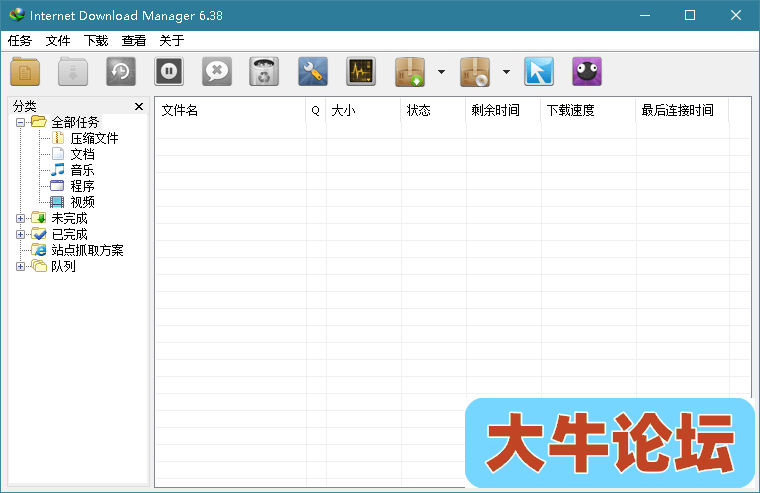Image resolution: width=760 pixels, height=493 pixels.
Task: Click the stacked queue folders icon
Action: pos(39,266)
